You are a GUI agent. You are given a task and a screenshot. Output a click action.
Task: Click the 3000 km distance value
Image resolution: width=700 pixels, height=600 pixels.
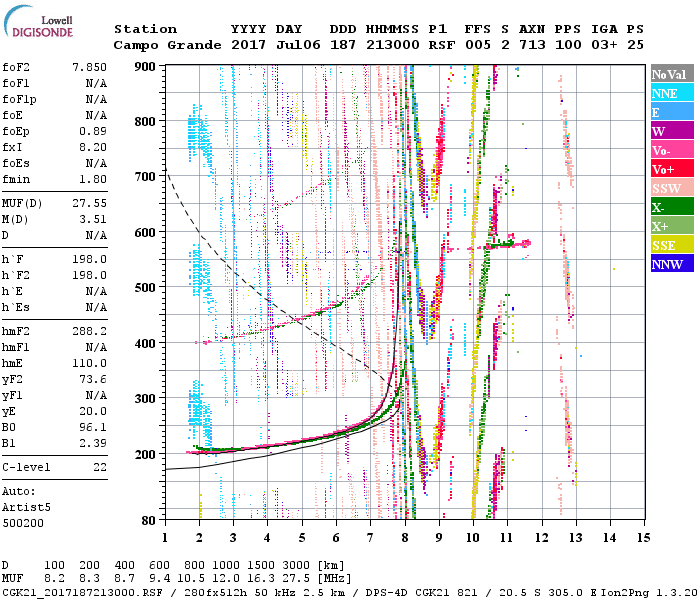296,566
